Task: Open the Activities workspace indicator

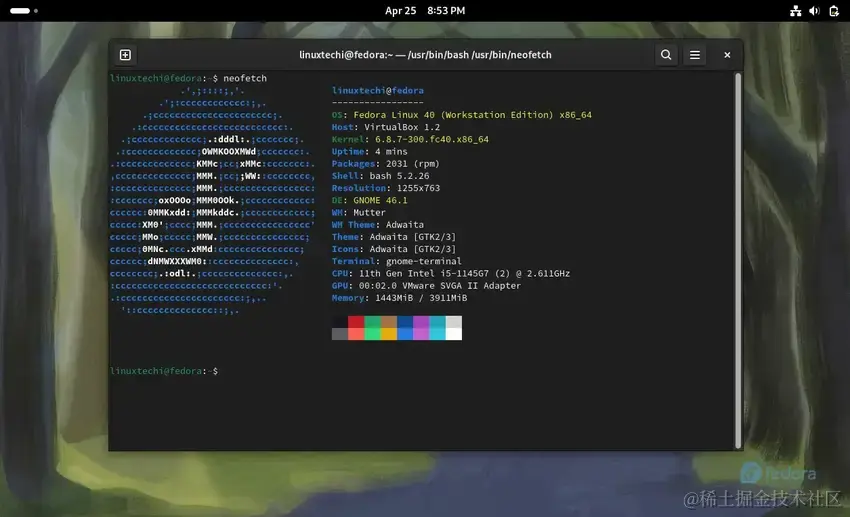Action: tap(24, 11)
